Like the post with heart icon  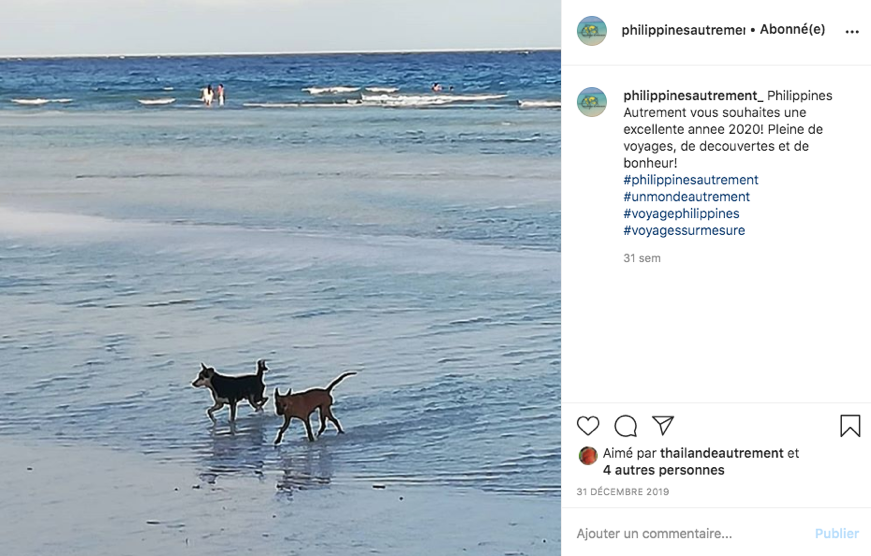click(588, 426)
